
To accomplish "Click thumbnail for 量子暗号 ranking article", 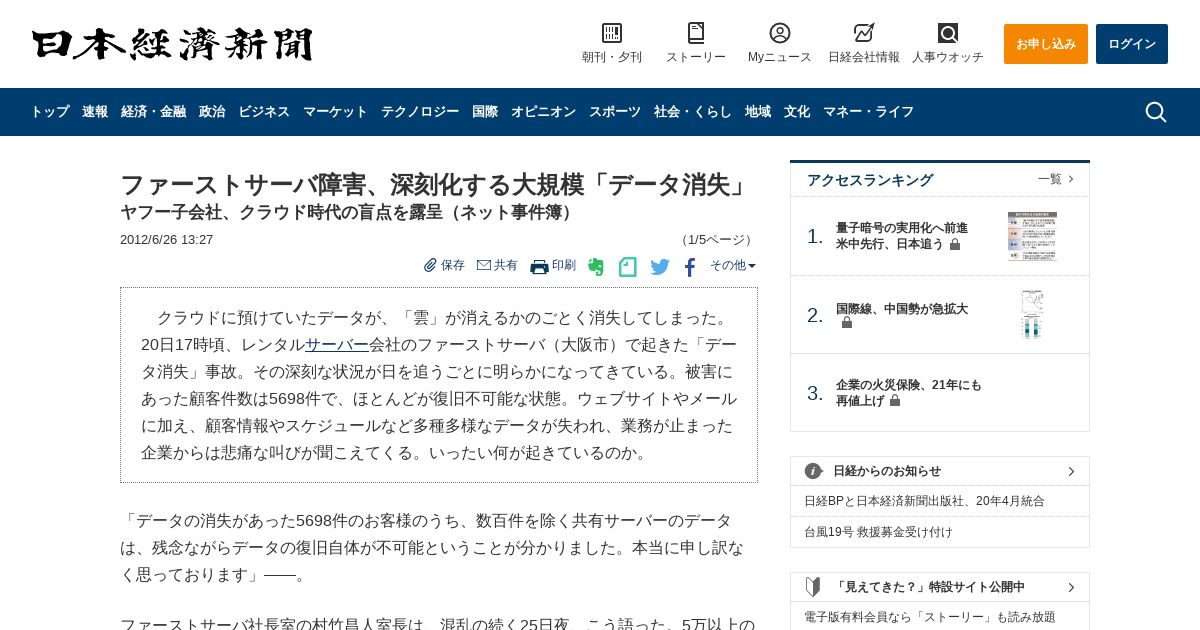I will [1032, 236].
